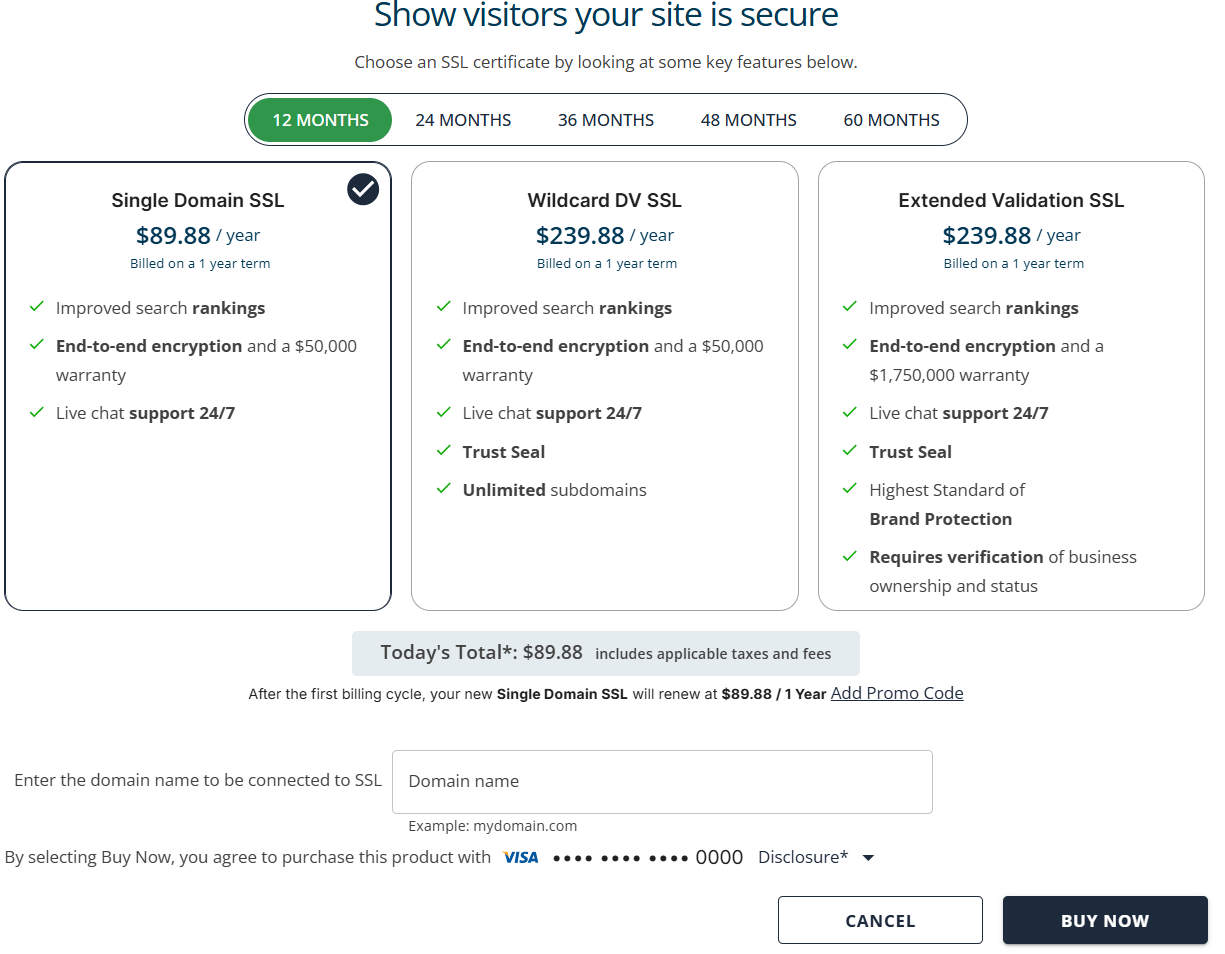Open the Disclosure dropdown arrow
The height and width of the screenshot is (954, 1225).
pyautogui.click(x=868, y=857)
